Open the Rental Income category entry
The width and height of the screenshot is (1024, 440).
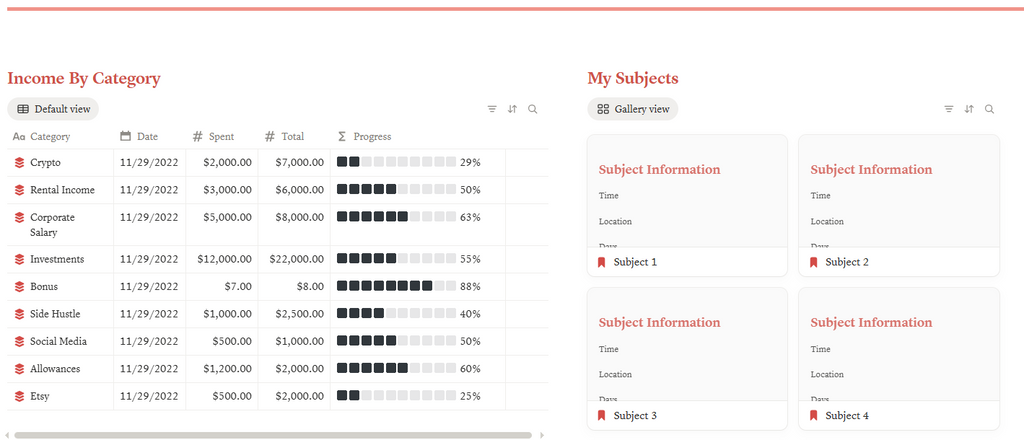coord(62,190)
